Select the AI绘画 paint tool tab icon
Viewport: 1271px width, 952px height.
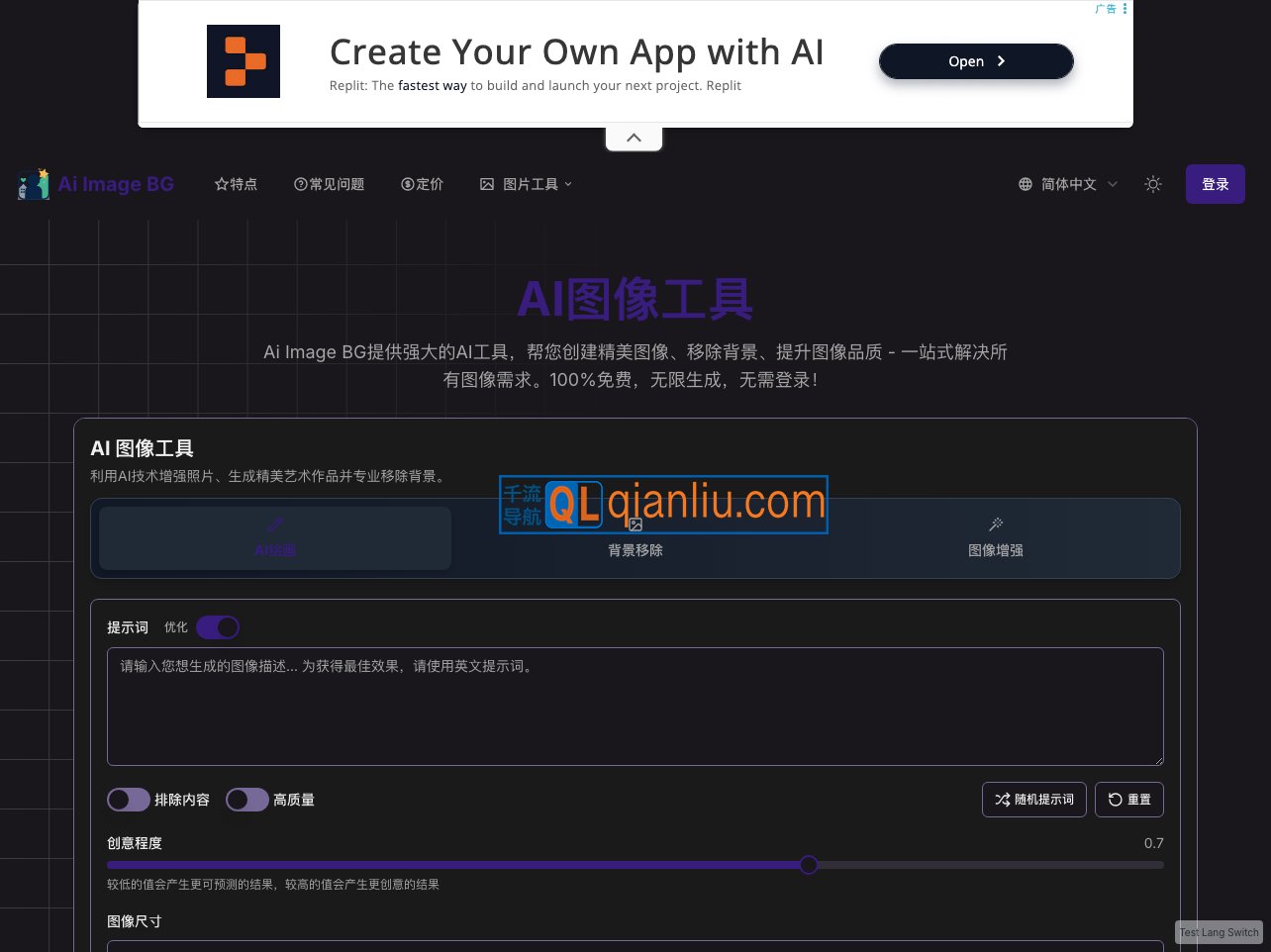274,525
